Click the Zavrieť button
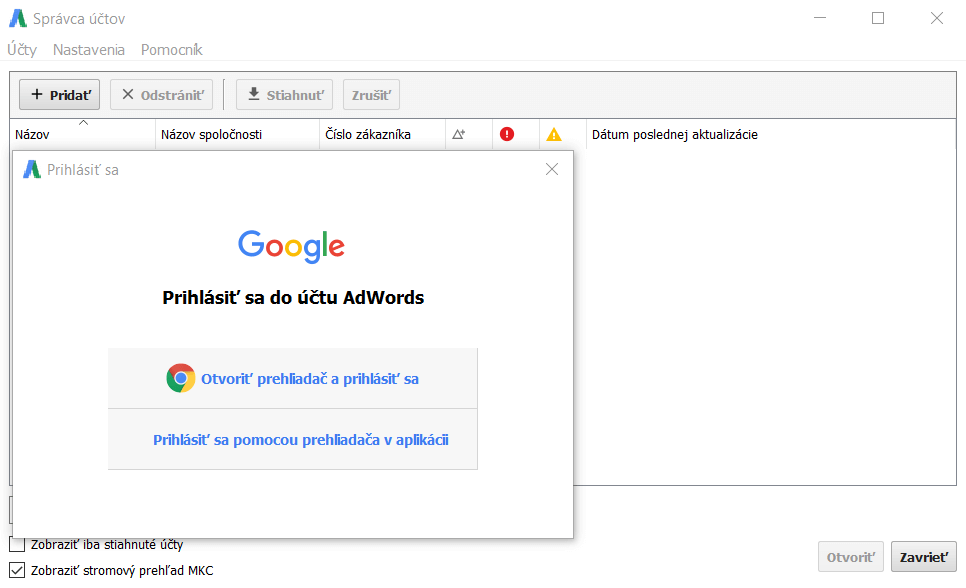The image size is (966, 588). click(923, 557)
